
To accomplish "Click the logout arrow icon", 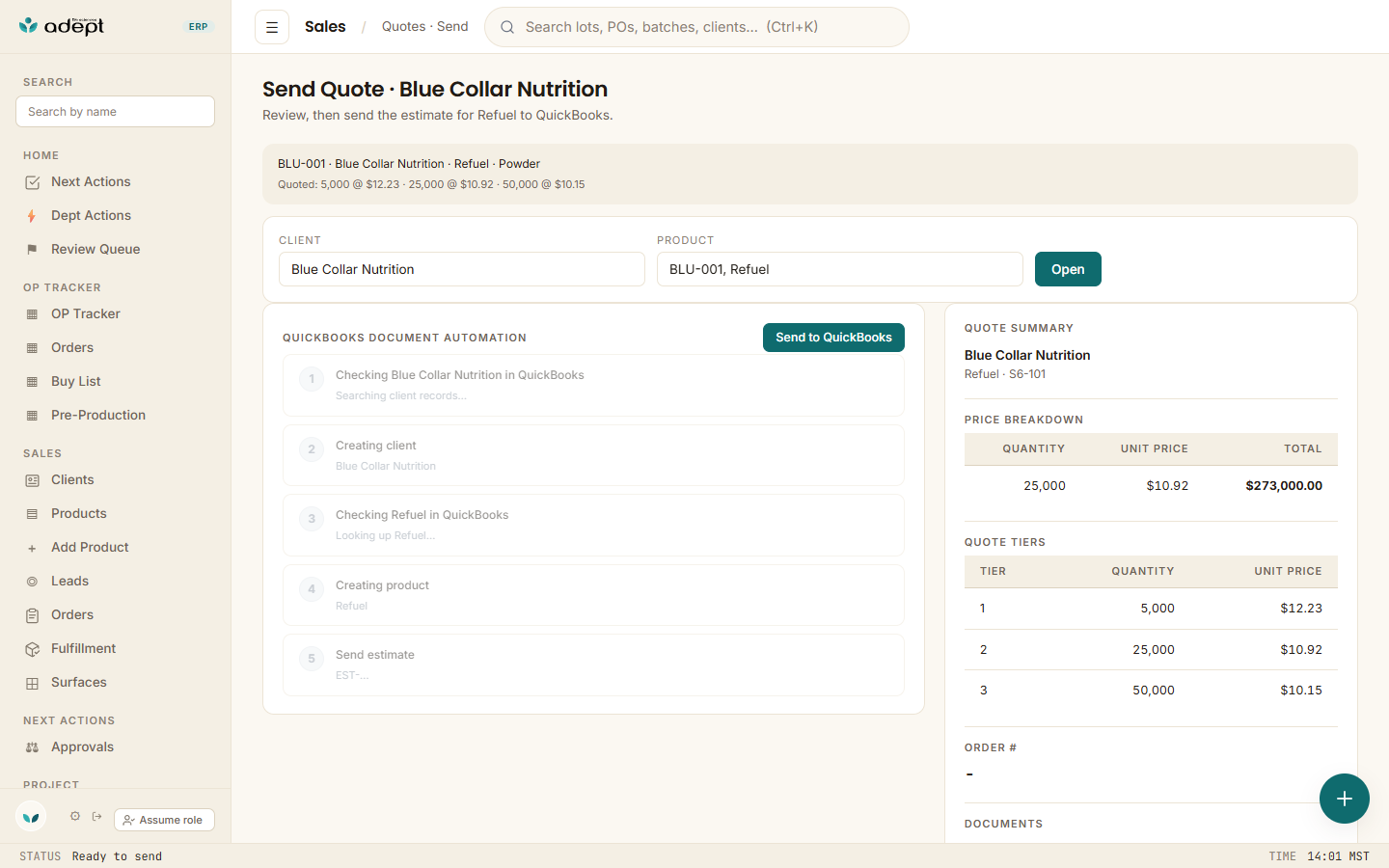I will (97, 816).
